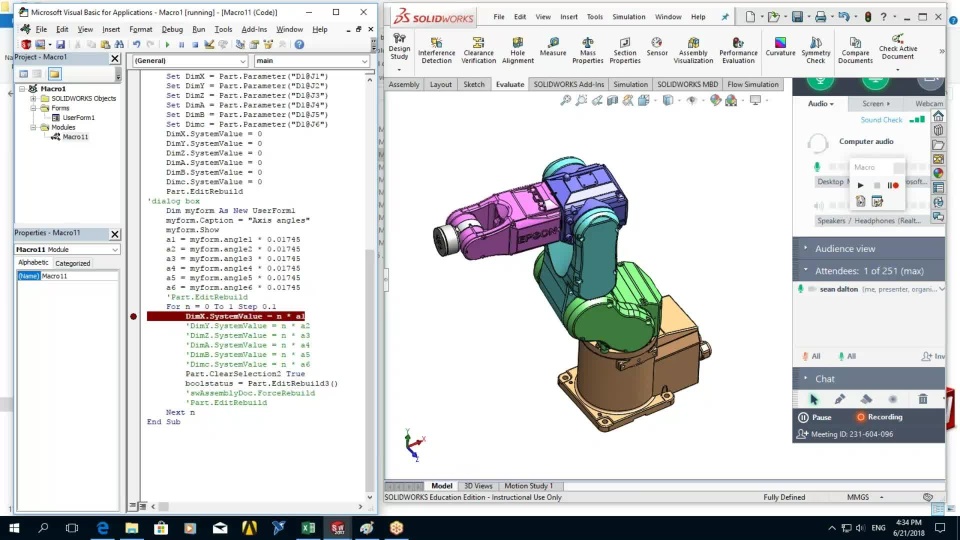Switch to Categorized properties tab
960x540 pixels.
coord(72,263)
